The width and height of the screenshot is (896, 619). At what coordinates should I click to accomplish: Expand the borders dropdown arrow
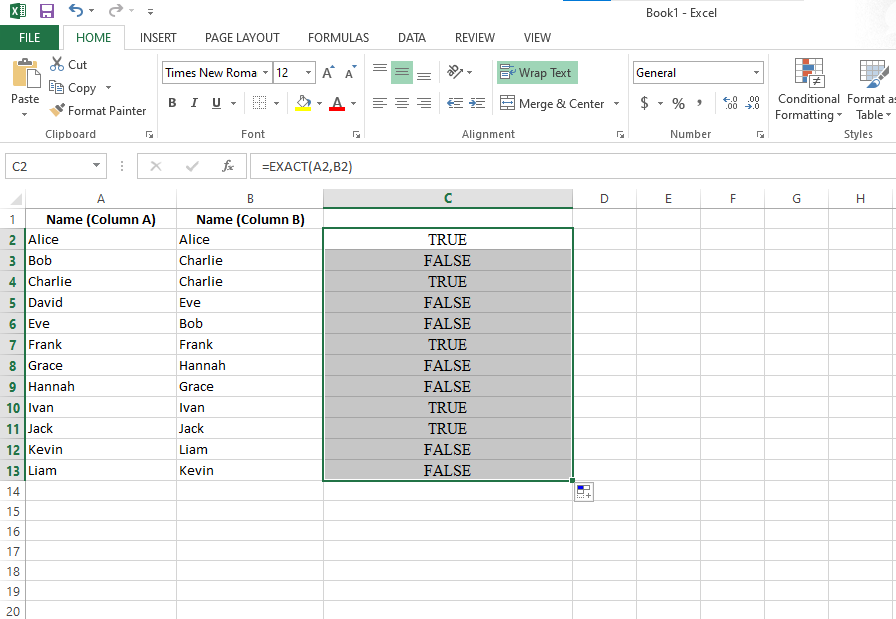point(277,103)
